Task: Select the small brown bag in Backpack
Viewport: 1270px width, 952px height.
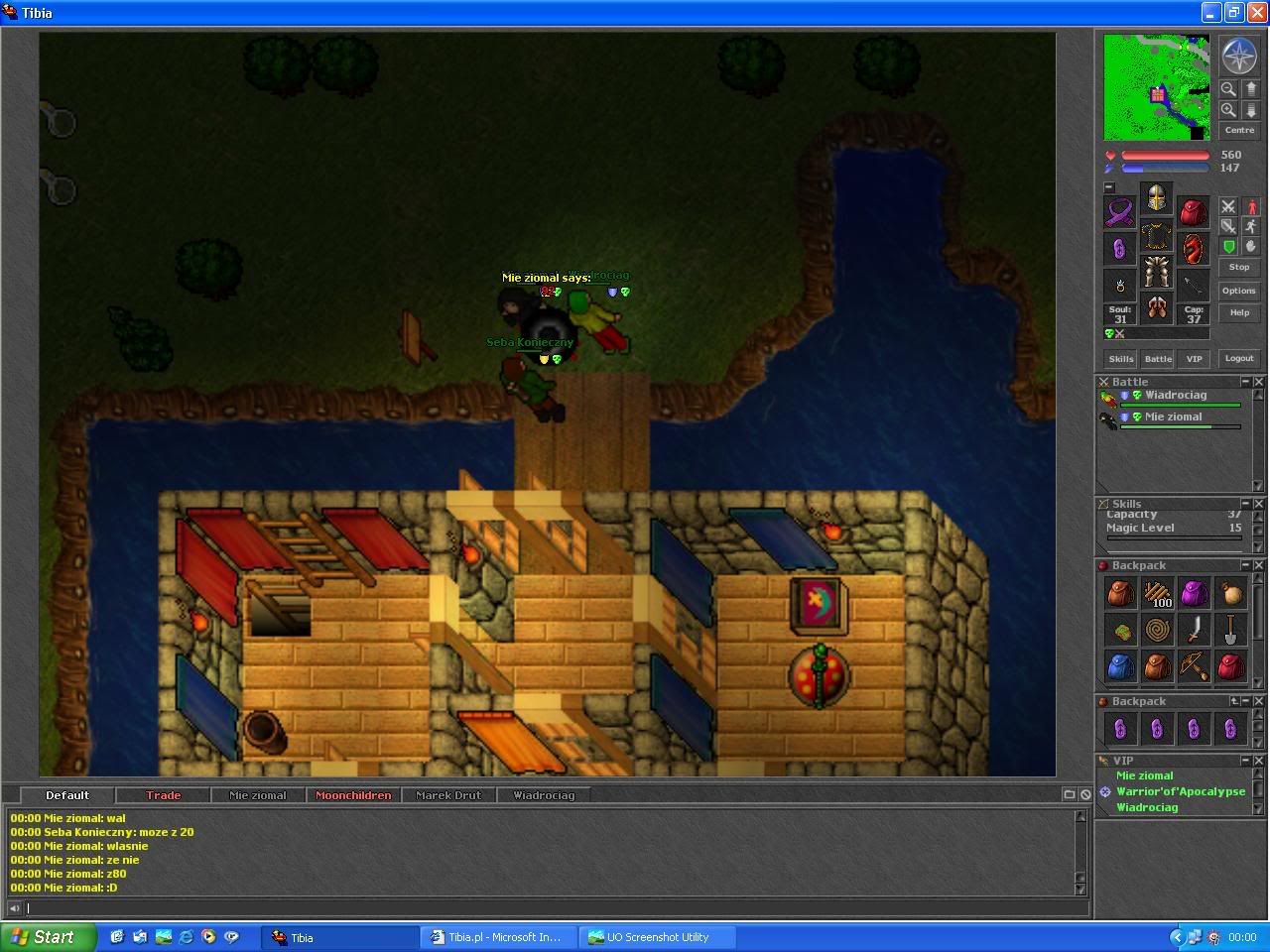Action: (1230, 594)
